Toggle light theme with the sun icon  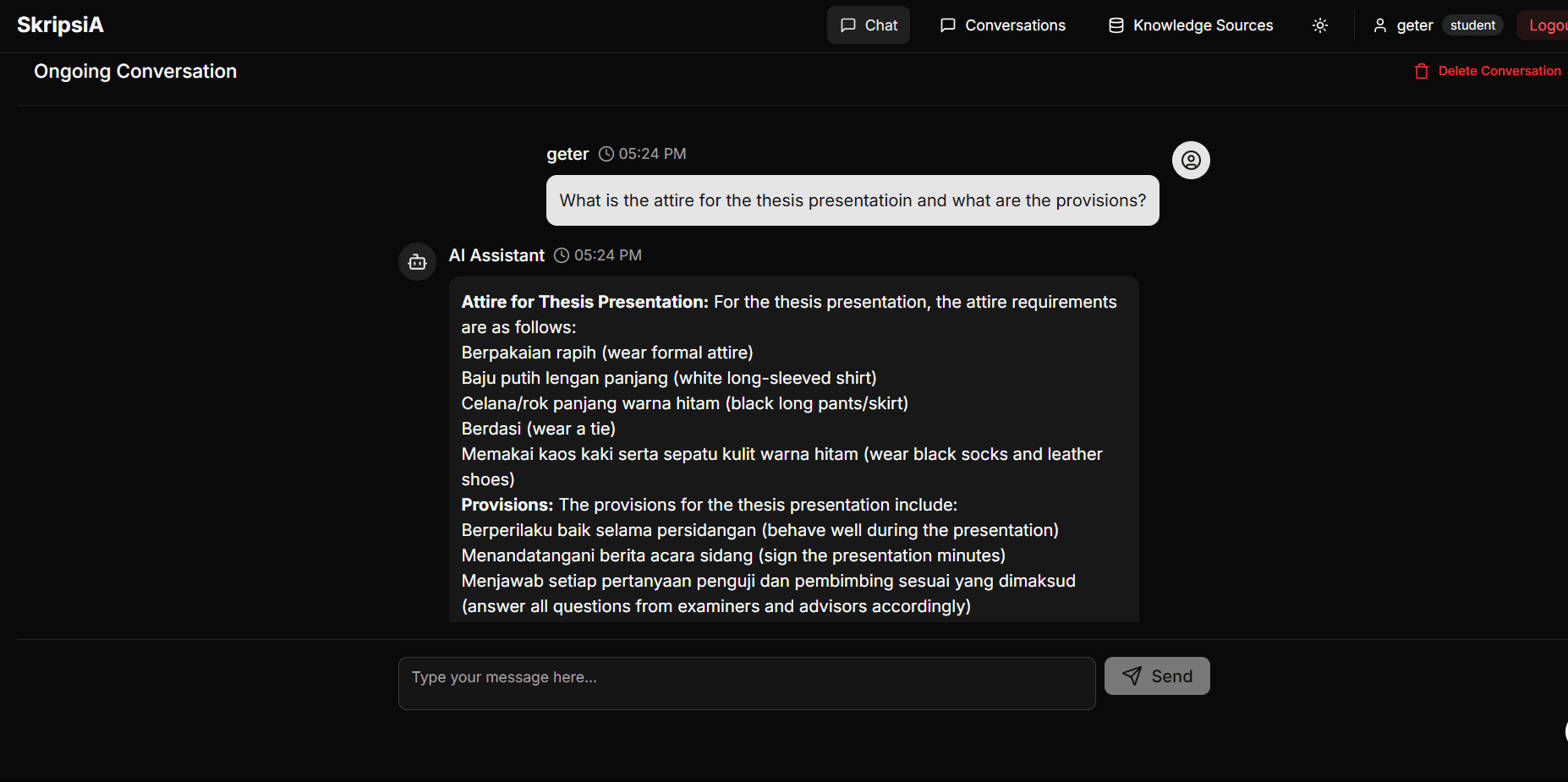click(x=1319, y=25)
